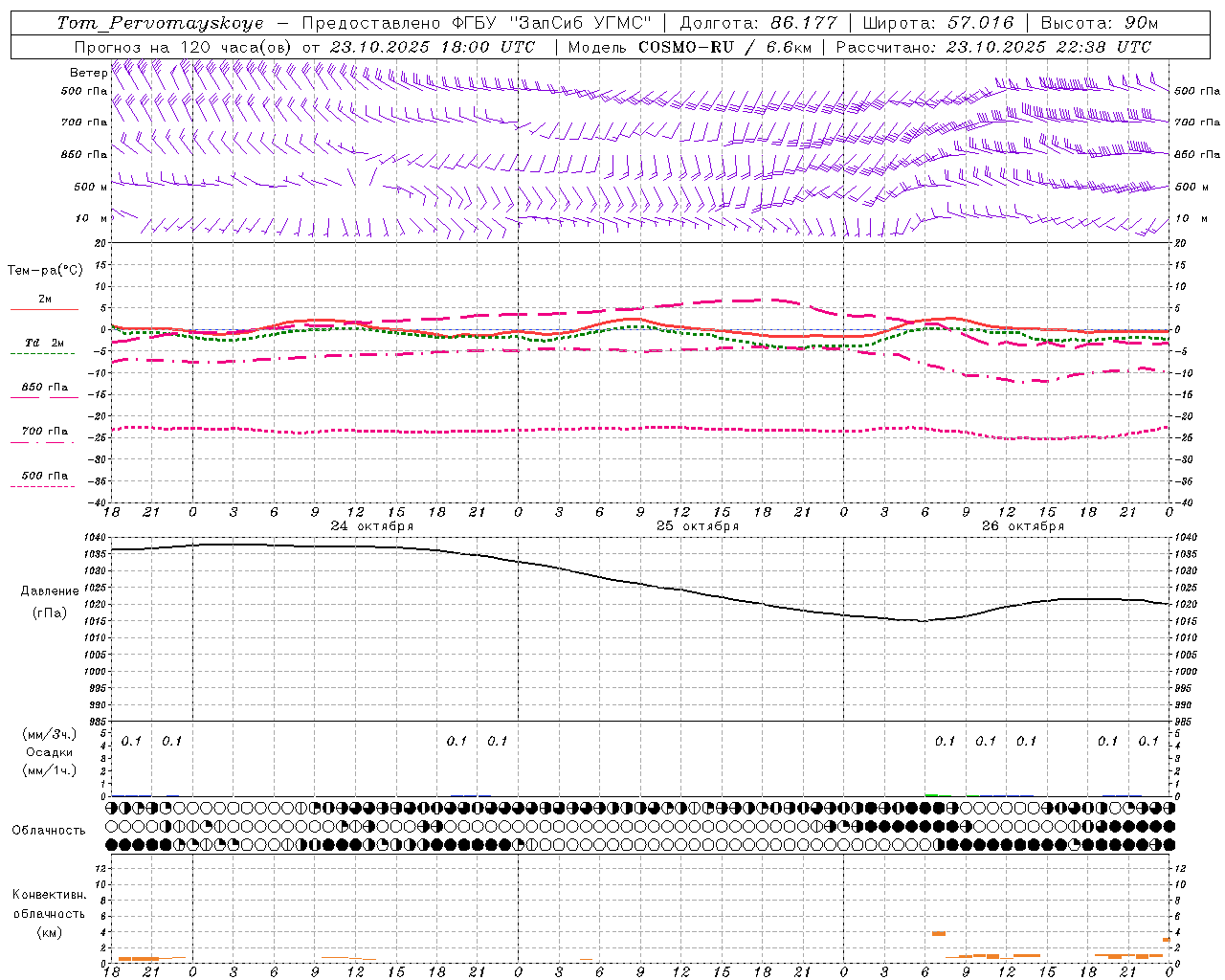The height and width of the screenshot is (980, 1225).
Task: Click the altitude text Высота: 90м
Action: pos(1099,23)
